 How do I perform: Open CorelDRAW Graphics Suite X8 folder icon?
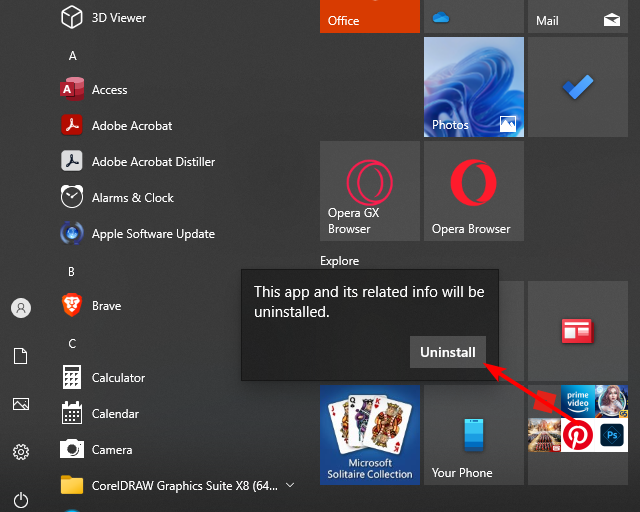(72, 485)
